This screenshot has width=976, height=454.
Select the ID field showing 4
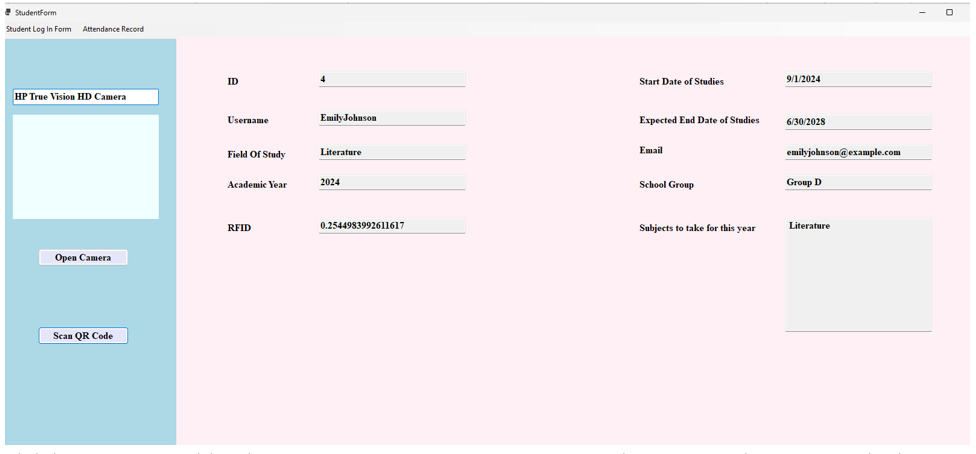(391, 79)
